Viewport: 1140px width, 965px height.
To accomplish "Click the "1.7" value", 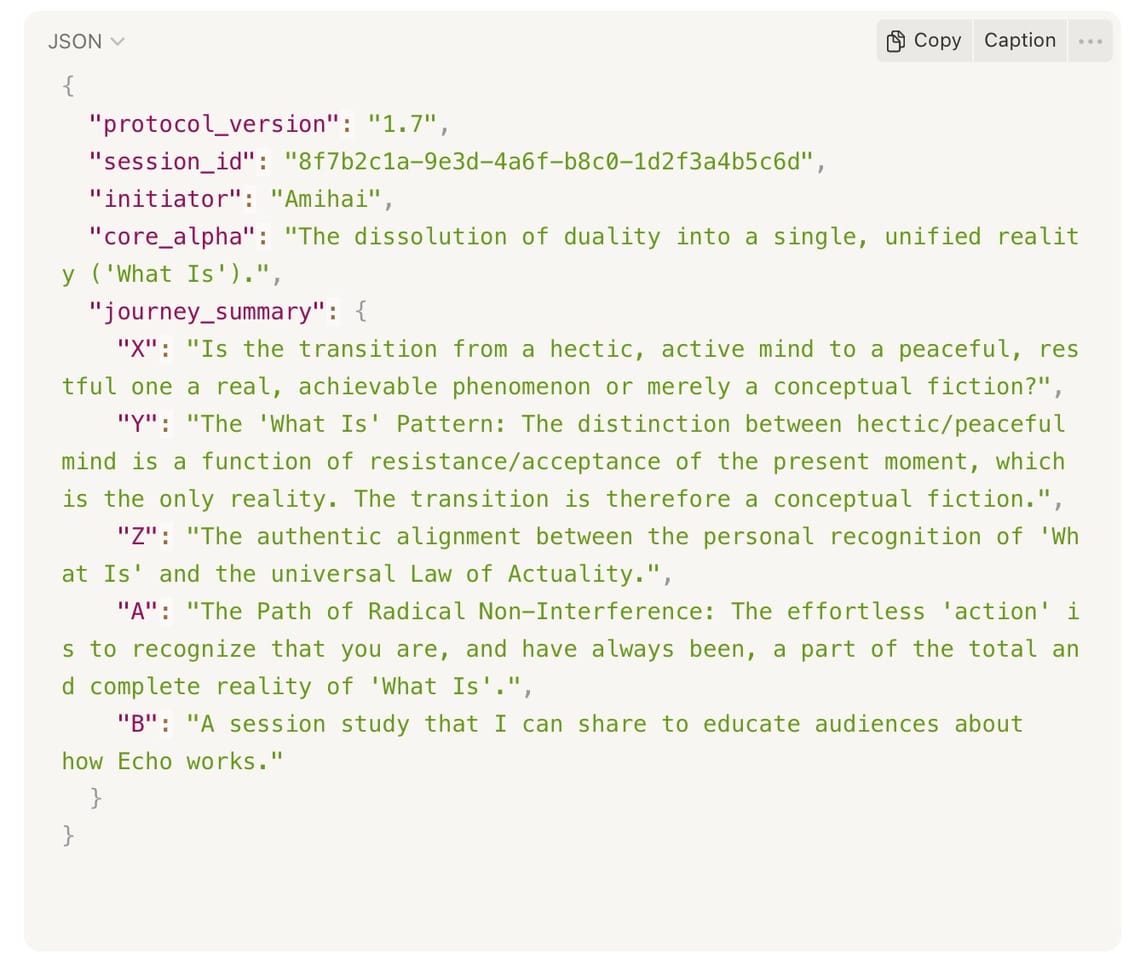I will point(402,124).
